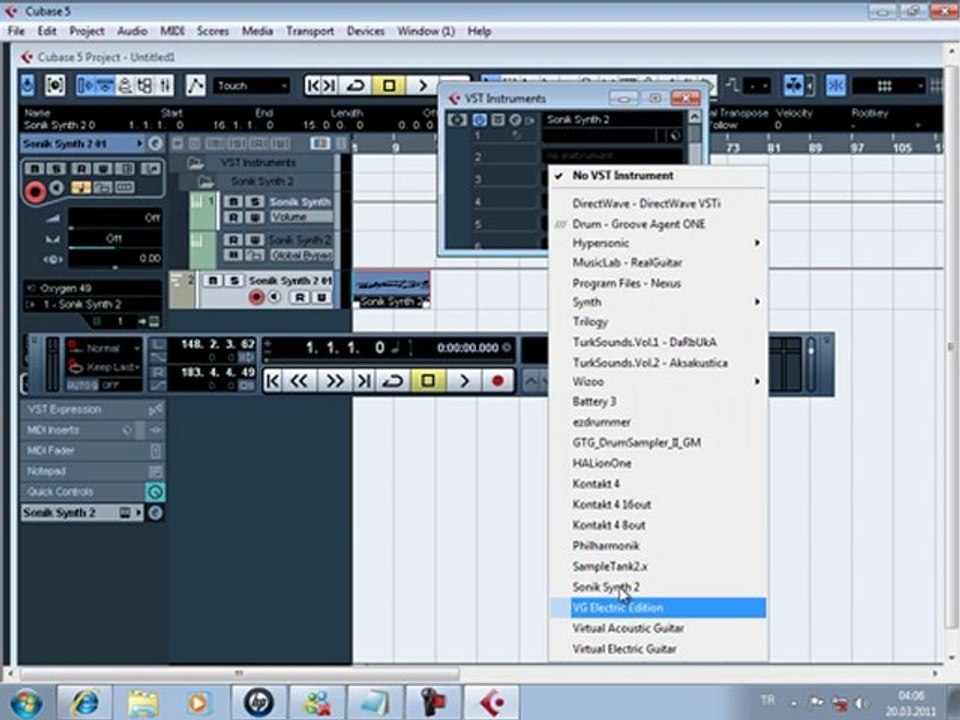Click Rewind in the transport panel

coord(299,381)
